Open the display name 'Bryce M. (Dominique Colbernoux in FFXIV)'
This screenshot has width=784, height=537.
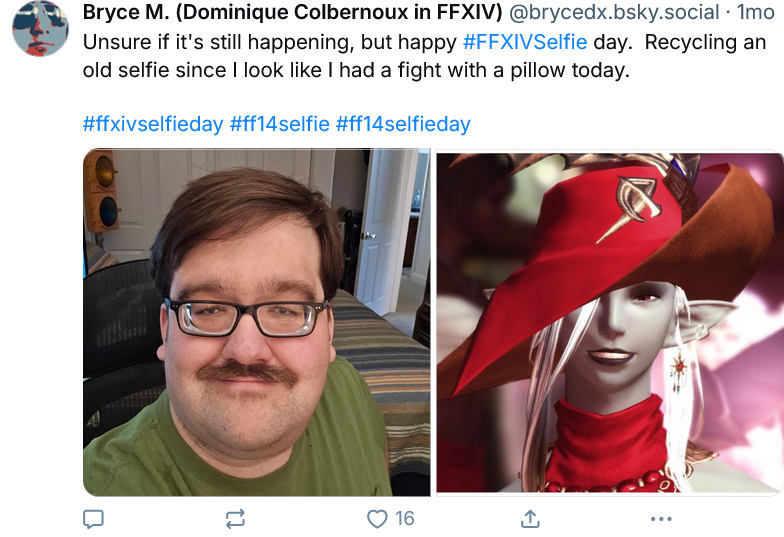coord(292,12)
